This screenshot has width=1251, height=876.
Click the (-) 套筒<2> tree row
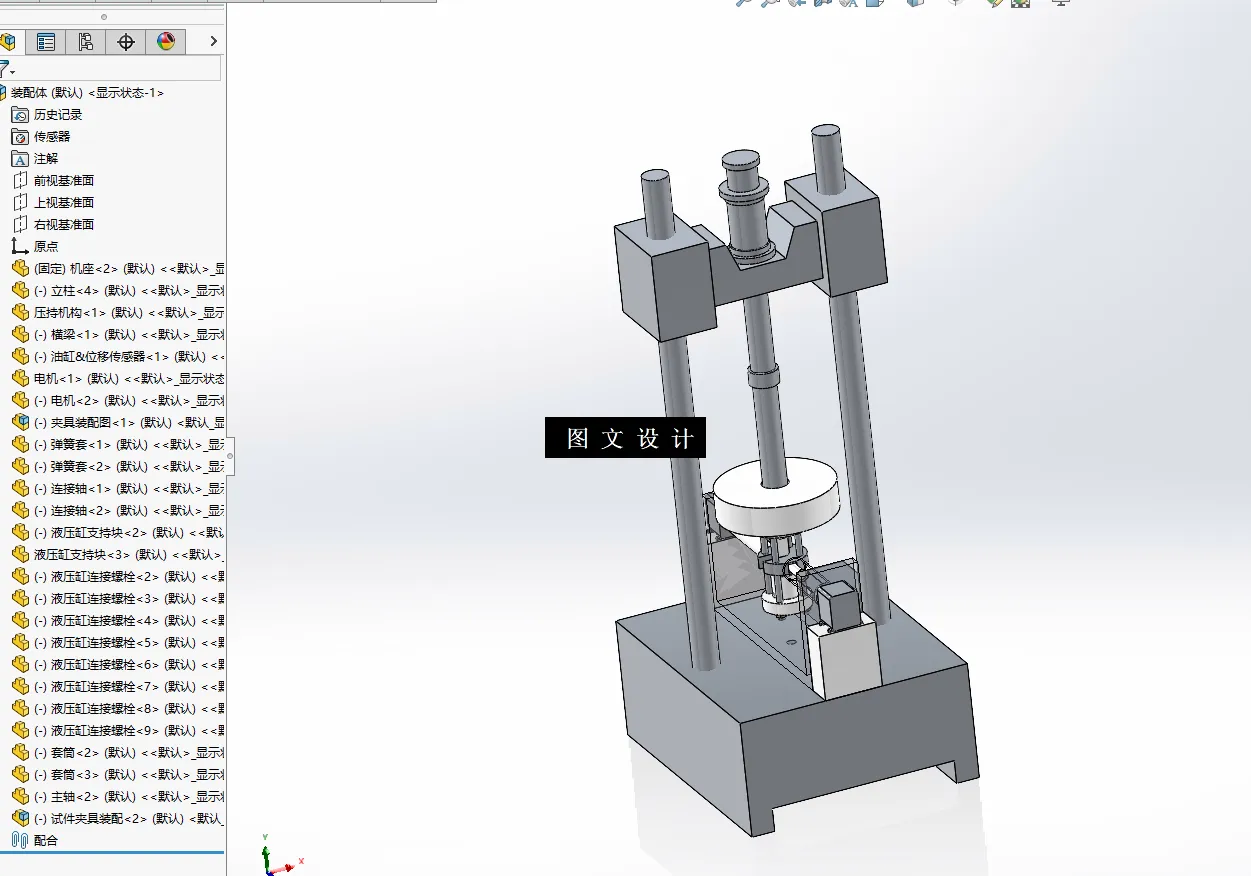[x=117, y=753]
